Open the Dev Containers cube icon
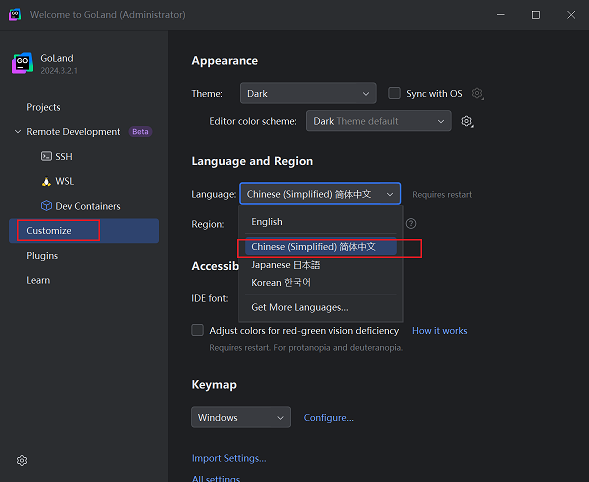The height and width of the screenshot is (482, 589). tap(46, 206)
